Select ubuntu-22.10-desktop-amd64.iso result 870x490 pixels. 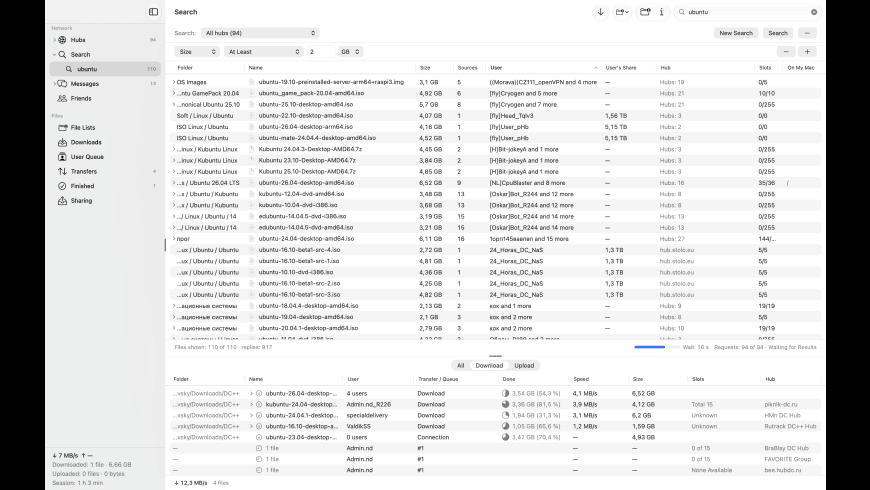[x=306, y=115]
